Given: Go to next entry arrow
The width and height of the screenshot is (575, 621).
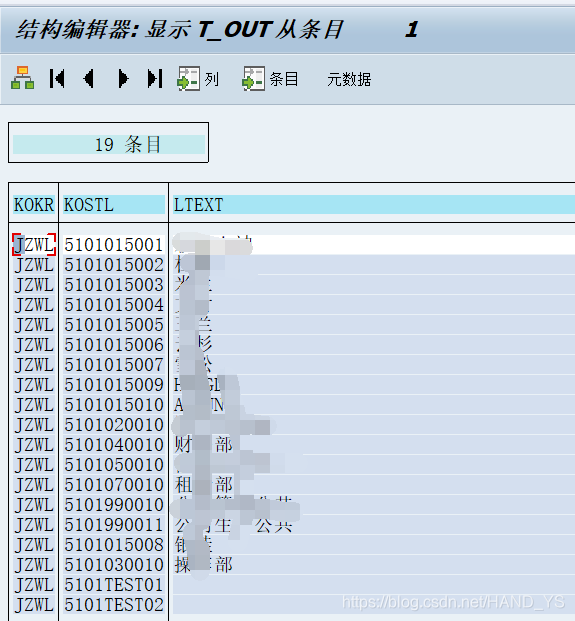Looking at the screenshot, I should [123, 78].
